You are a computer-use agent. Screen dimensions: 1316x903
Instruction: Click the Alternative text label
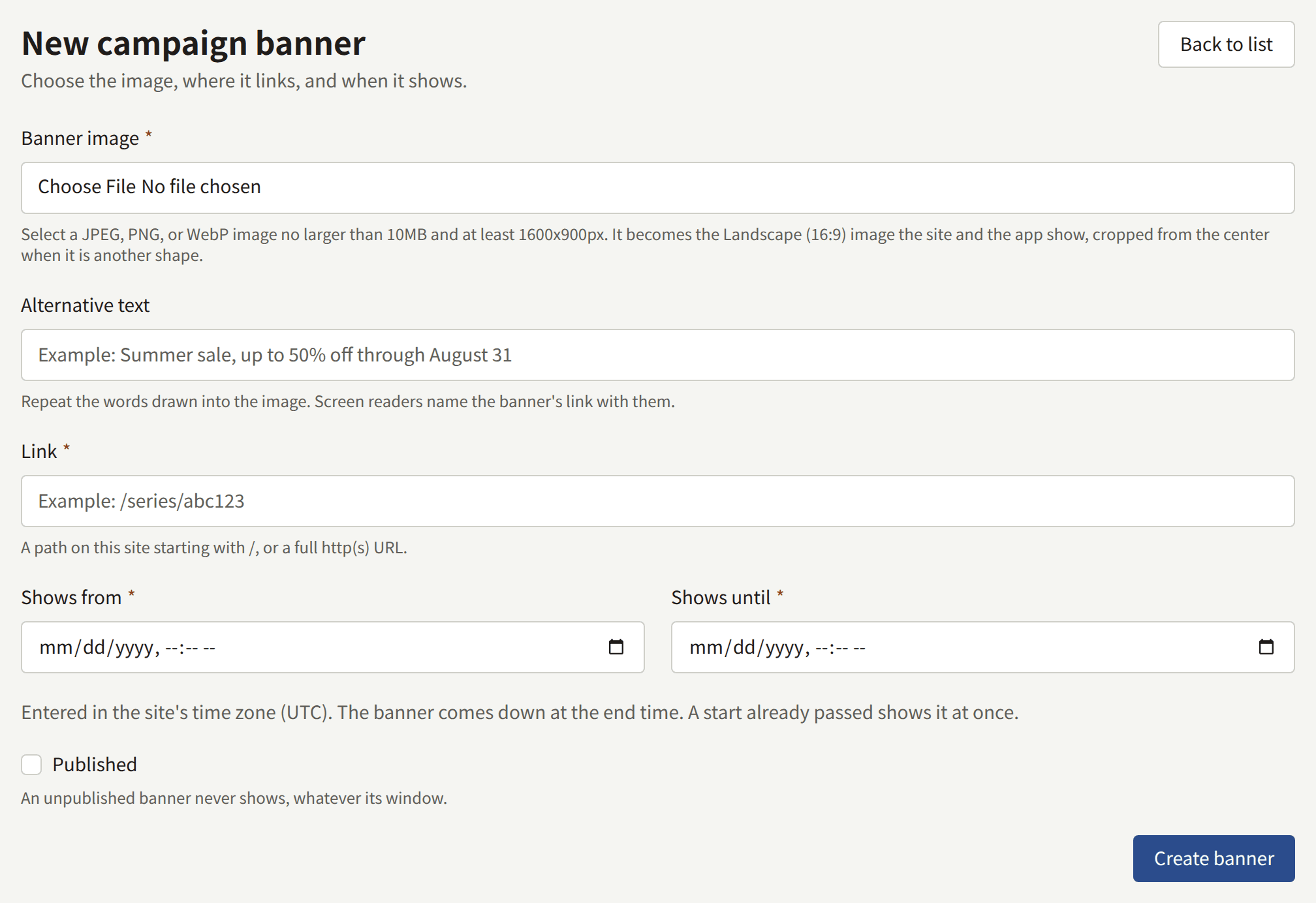pyautogui.click(x=86, y=305)
